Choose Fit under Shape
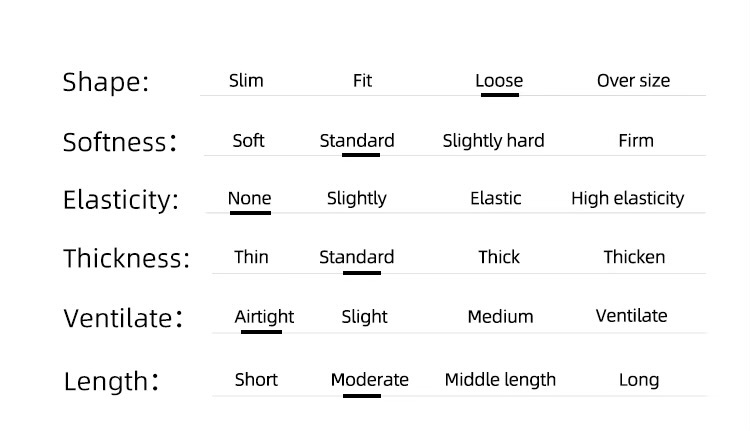Screen dimensions: 750x431 362,80
